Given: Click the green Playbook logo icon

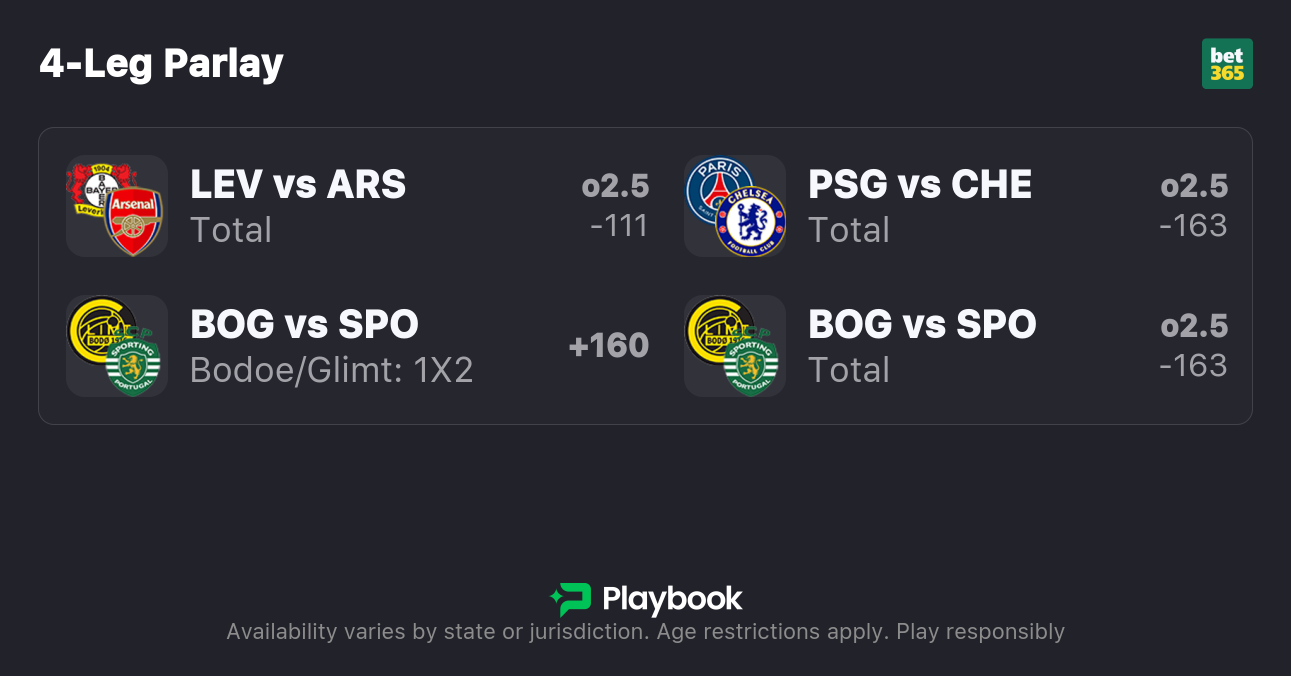Looking at the screenshot, I should tap(570, 599).
